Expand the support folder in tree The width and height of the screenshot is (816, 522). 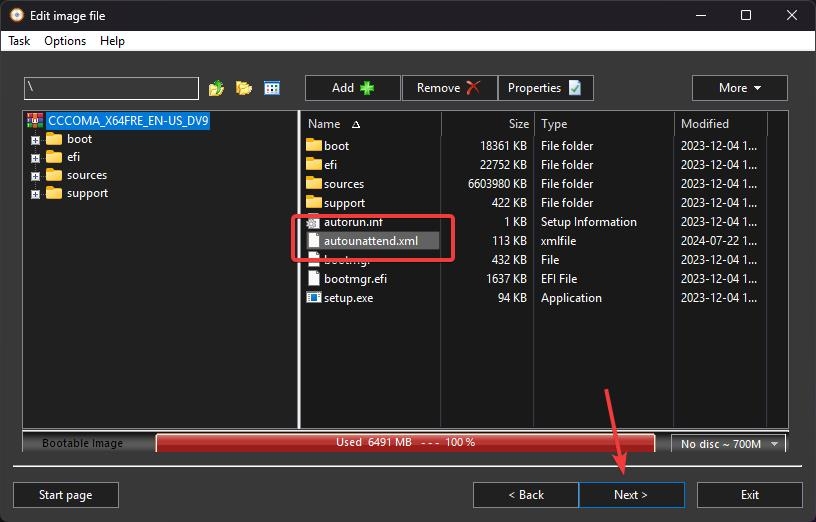pos(35,194)
